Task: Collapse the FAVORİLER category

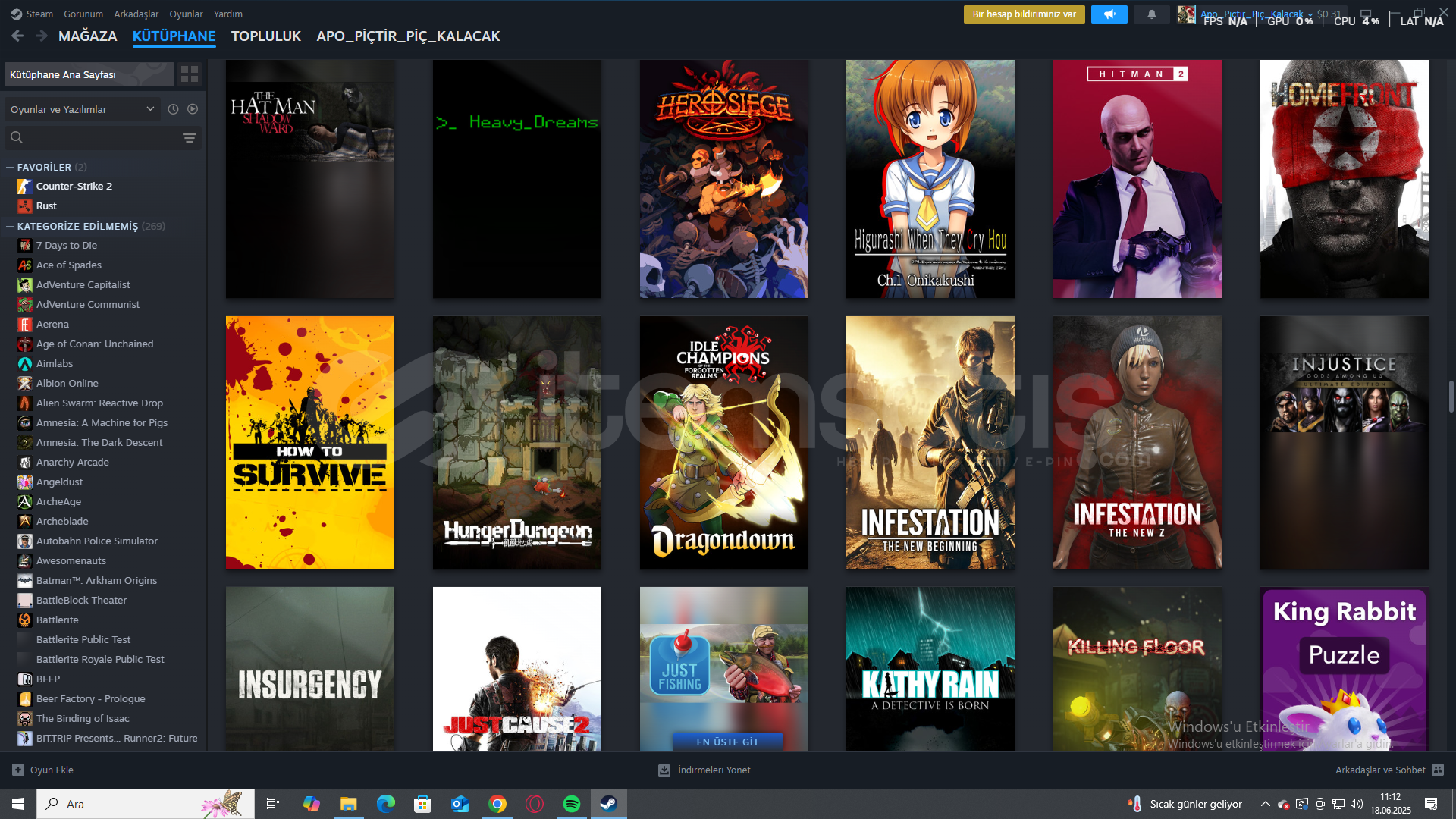Action: click(10, 167)
